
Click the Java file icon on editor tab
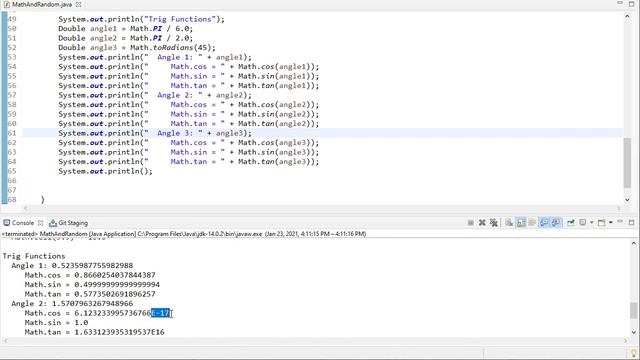7,4
